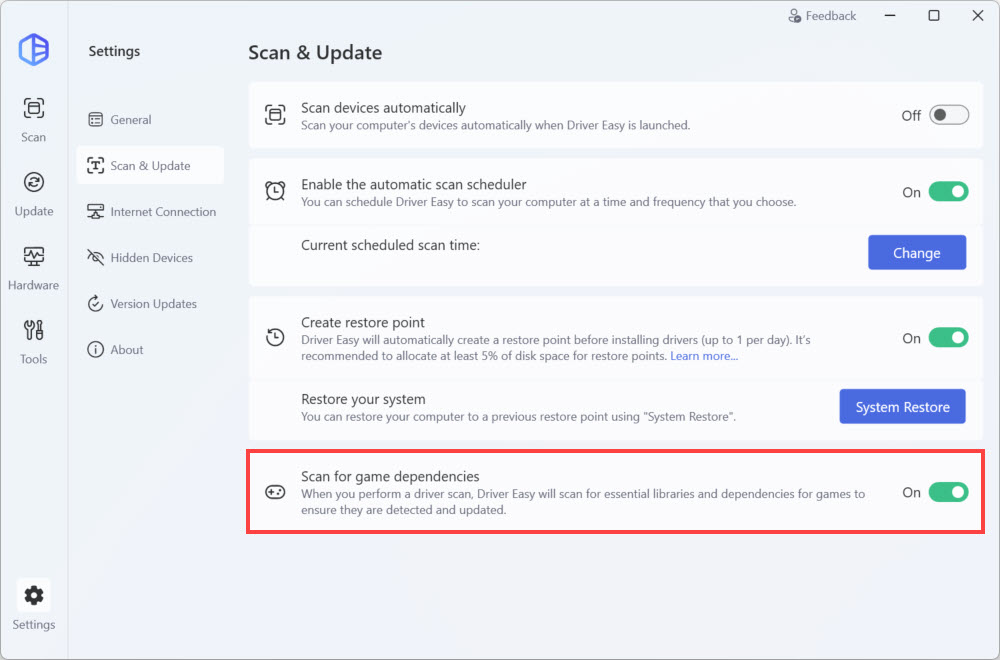Open Hidden Devices settings
The height and width of the screenshot is (660, 1000).
coord(151,258)
